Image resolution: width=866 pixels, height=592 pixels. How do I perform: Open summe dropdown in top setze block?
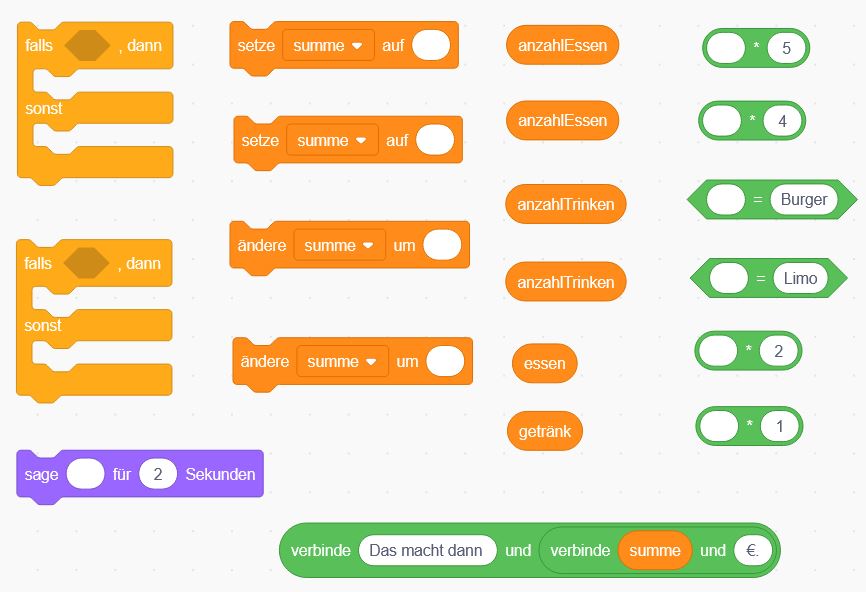tap(328, 45)
